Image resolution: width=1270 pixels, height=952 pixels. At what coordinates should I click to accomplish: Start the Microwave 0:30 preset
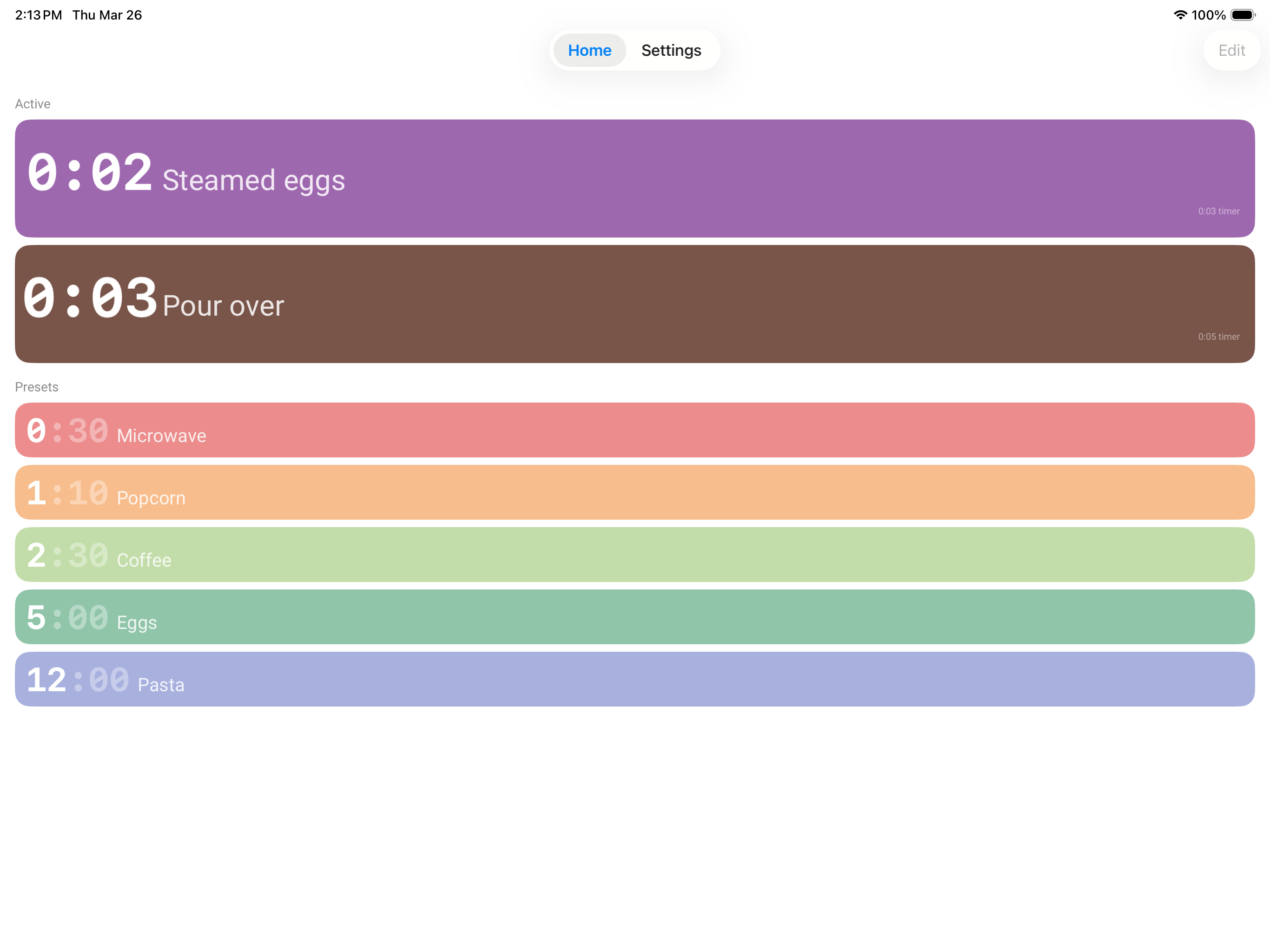(635, 430)
